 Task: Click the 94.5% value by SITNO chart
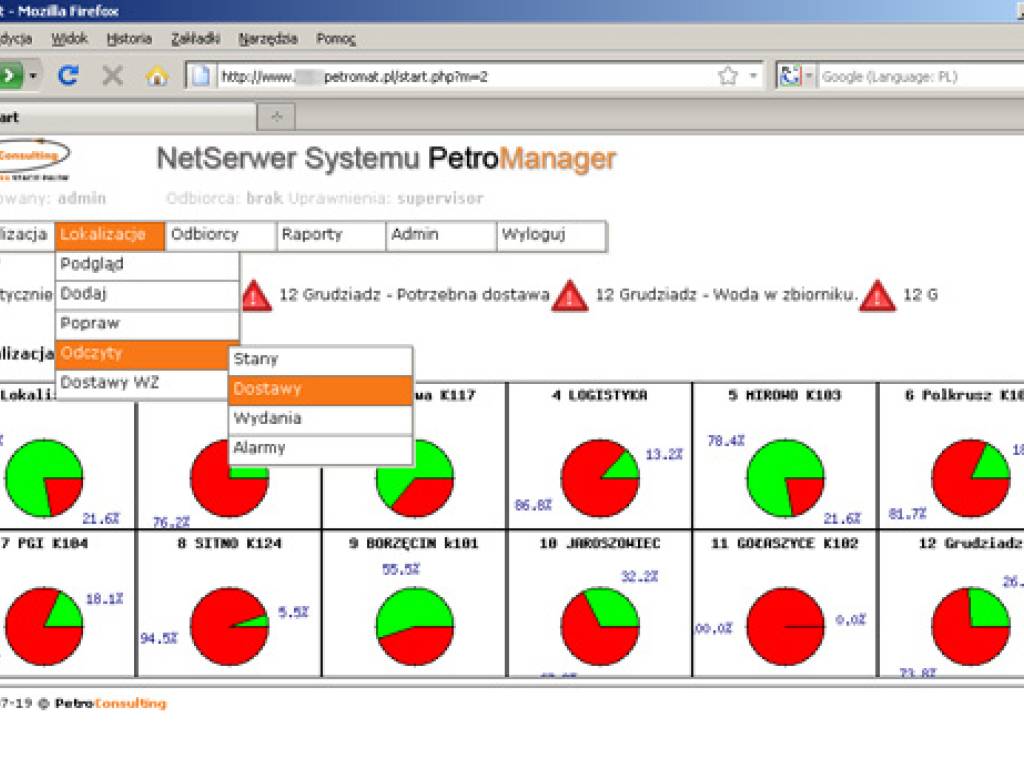[159, 638]
